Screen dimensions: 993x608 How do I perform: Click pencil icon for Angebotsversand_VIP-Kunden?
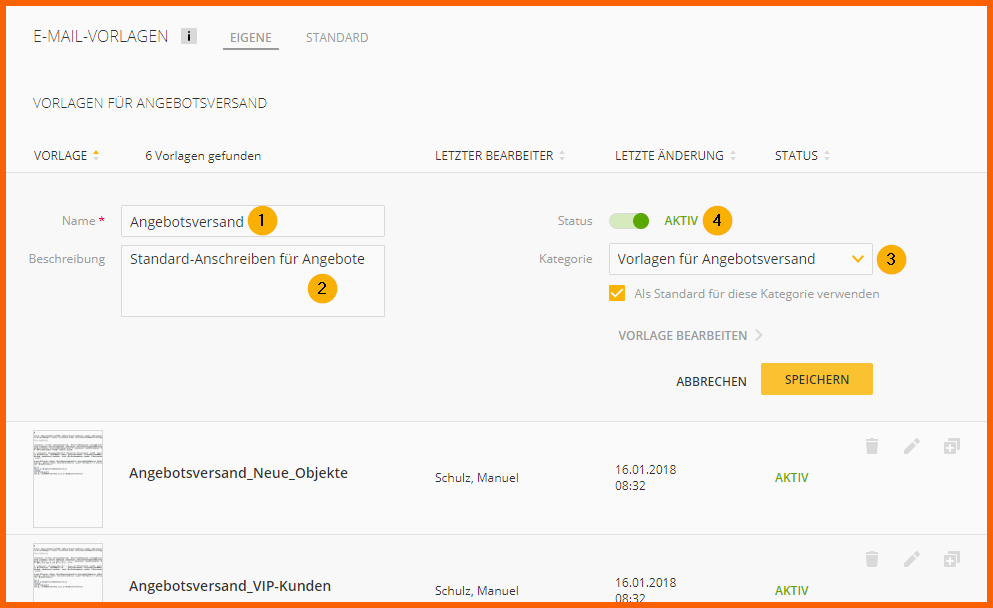pyautogui.click(x=911, y=559)
